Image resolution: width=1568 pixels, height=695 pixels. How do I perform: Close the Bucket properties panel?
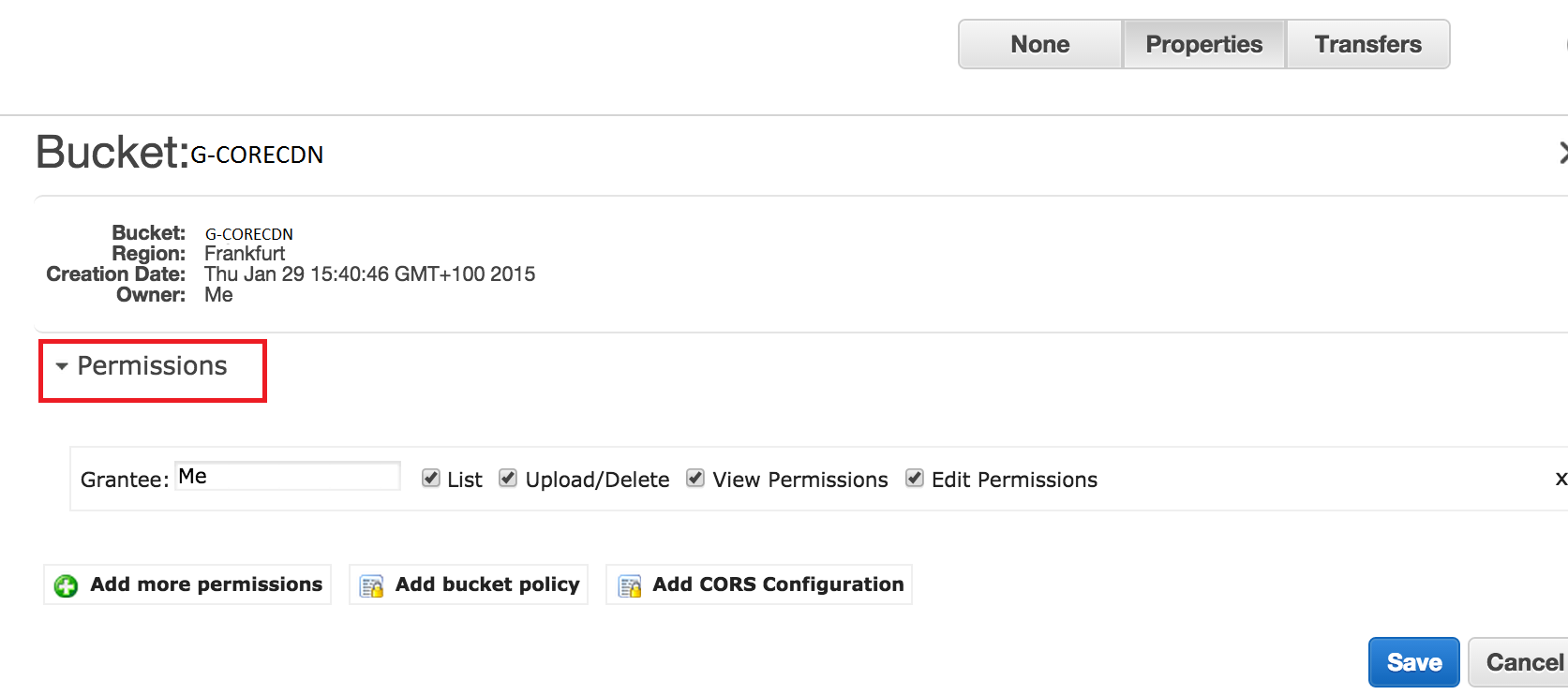click(x=1563, y=153)
